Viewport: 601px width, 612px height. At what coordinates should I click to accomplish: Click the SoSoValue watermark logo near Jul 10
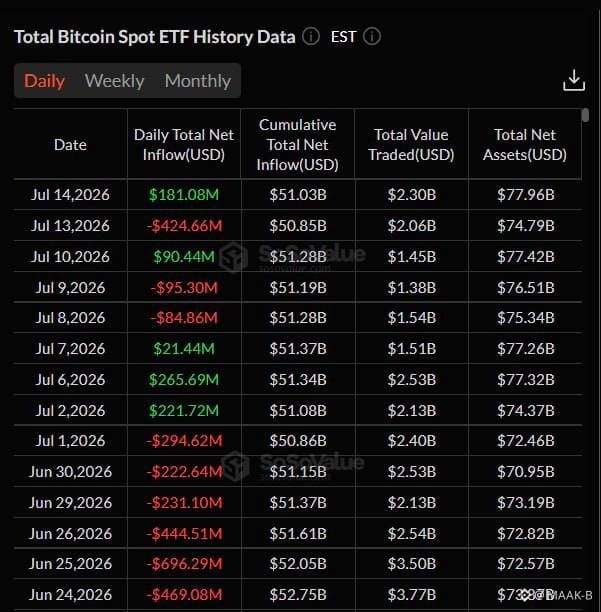(233, 256)
